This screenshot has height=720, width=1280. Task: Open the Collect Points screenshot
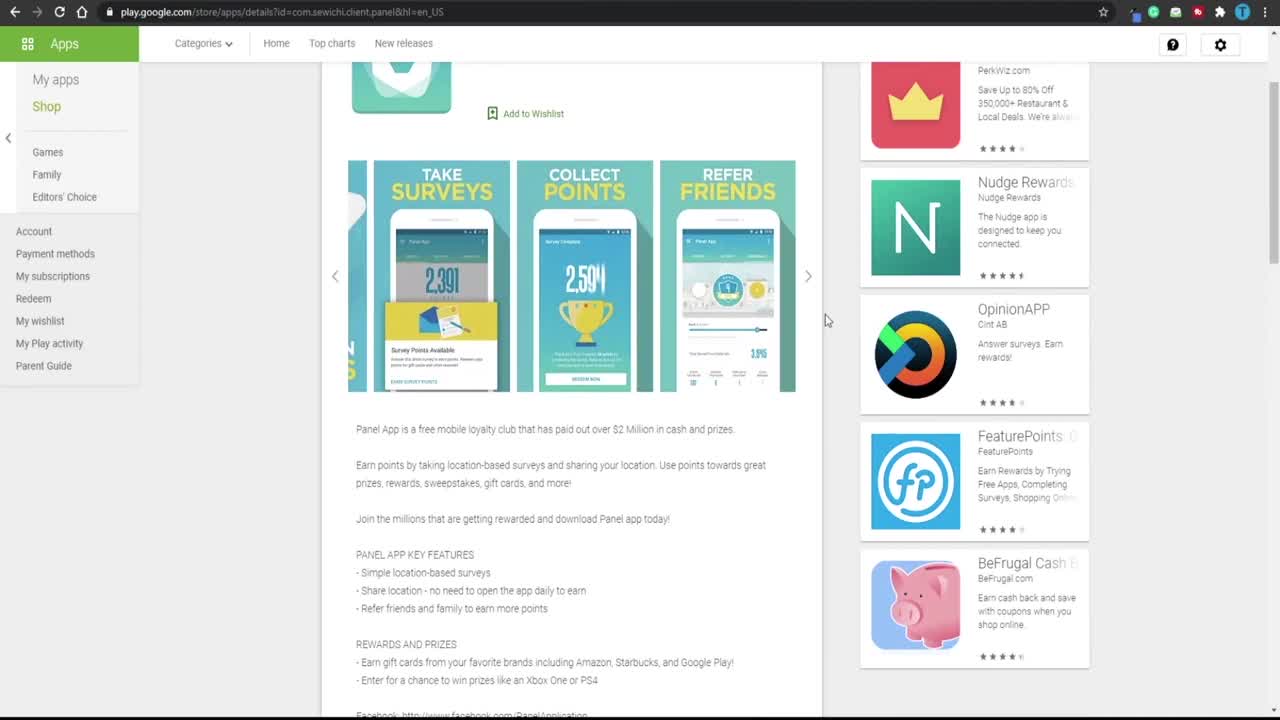(584, 276)
